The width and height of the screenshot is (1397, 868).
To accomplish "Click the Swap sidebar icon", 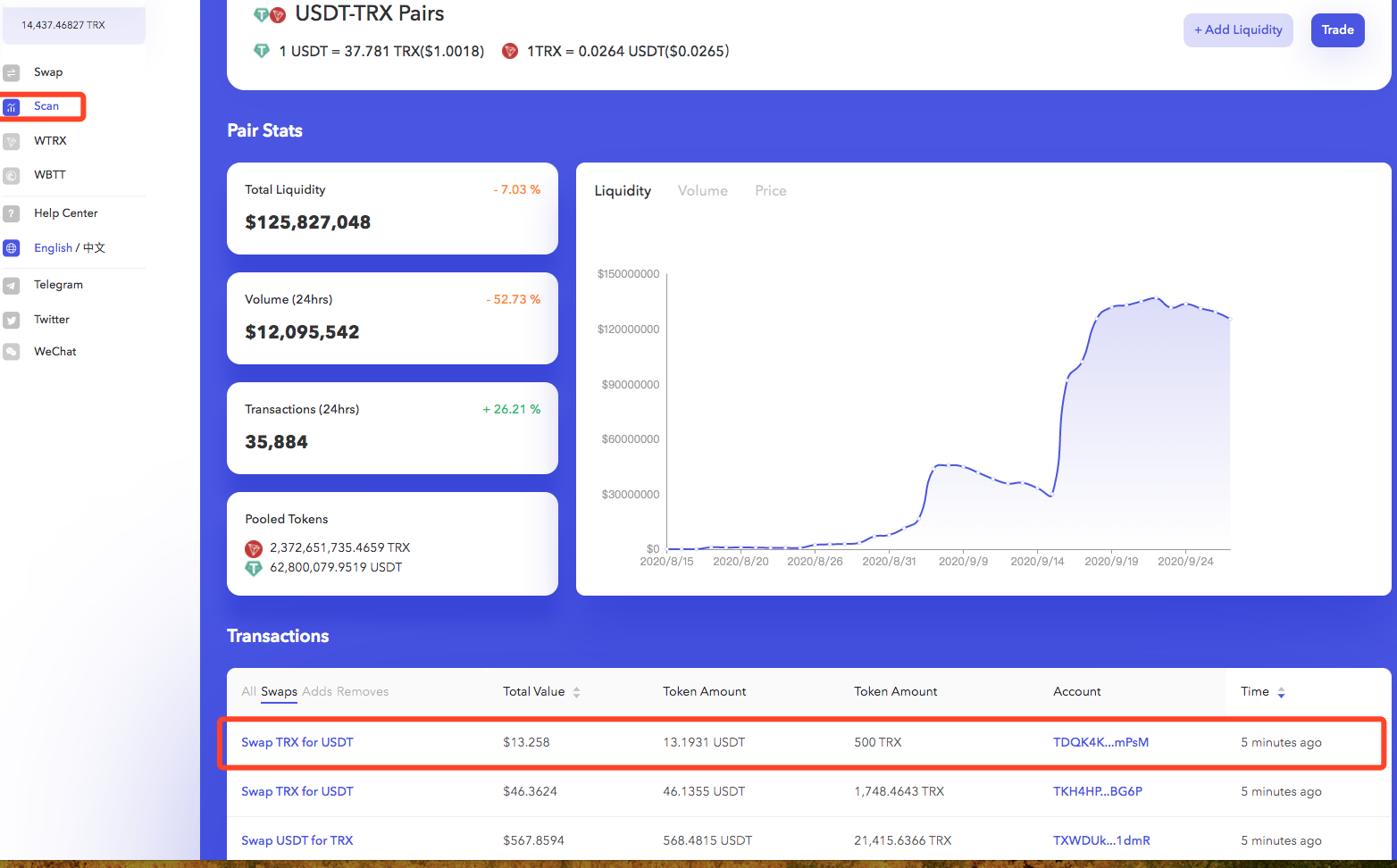I will pos(12,72).
